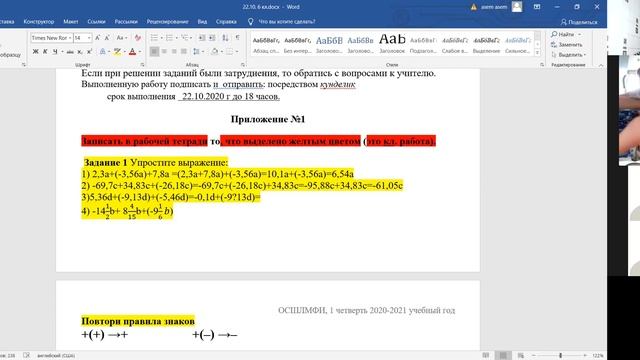Apply 'Без интер...' style
The height and width of the screenshot is (360, 640).
[x=298, y=45]
